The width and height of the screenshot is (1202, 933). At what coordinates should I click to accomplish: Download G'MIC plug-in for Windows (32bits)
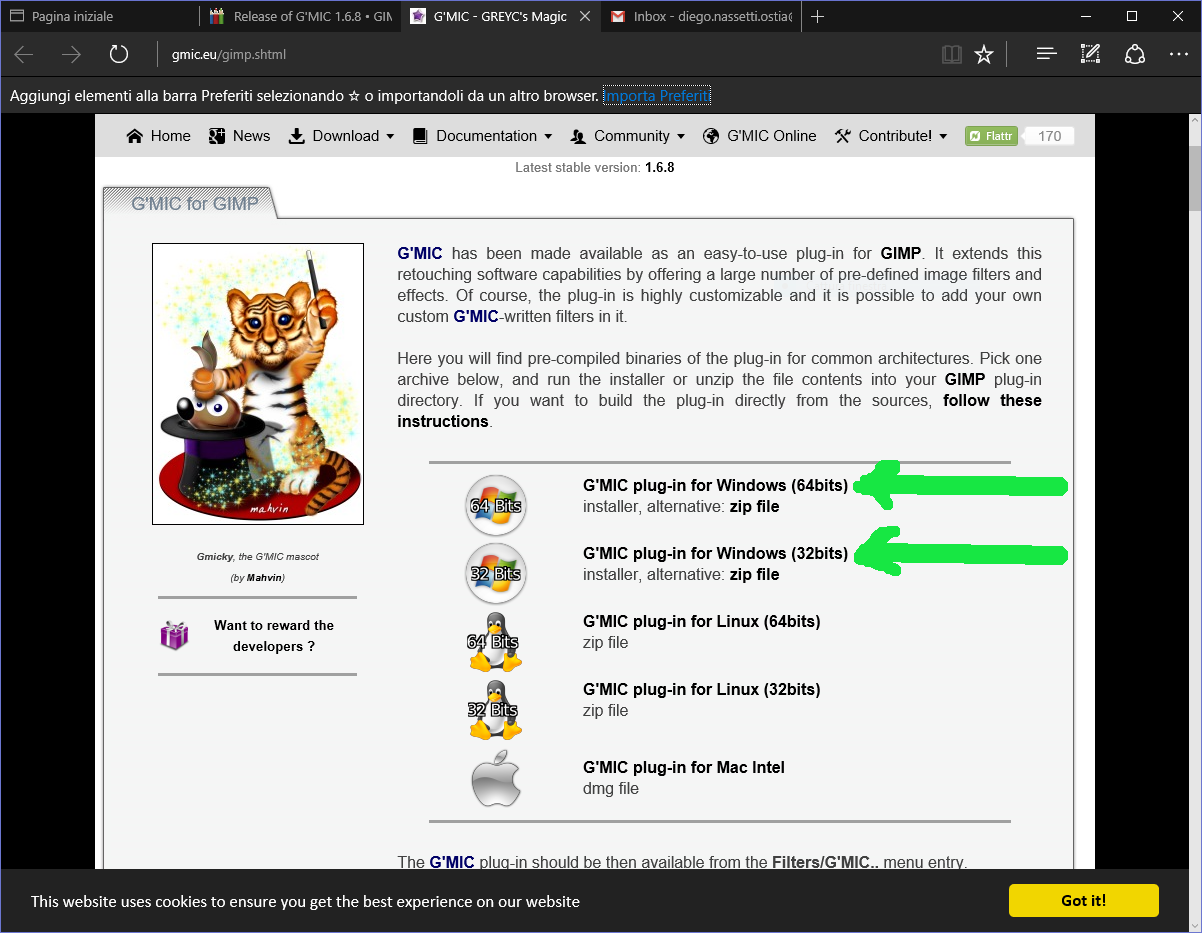click(x=715, y=553)
